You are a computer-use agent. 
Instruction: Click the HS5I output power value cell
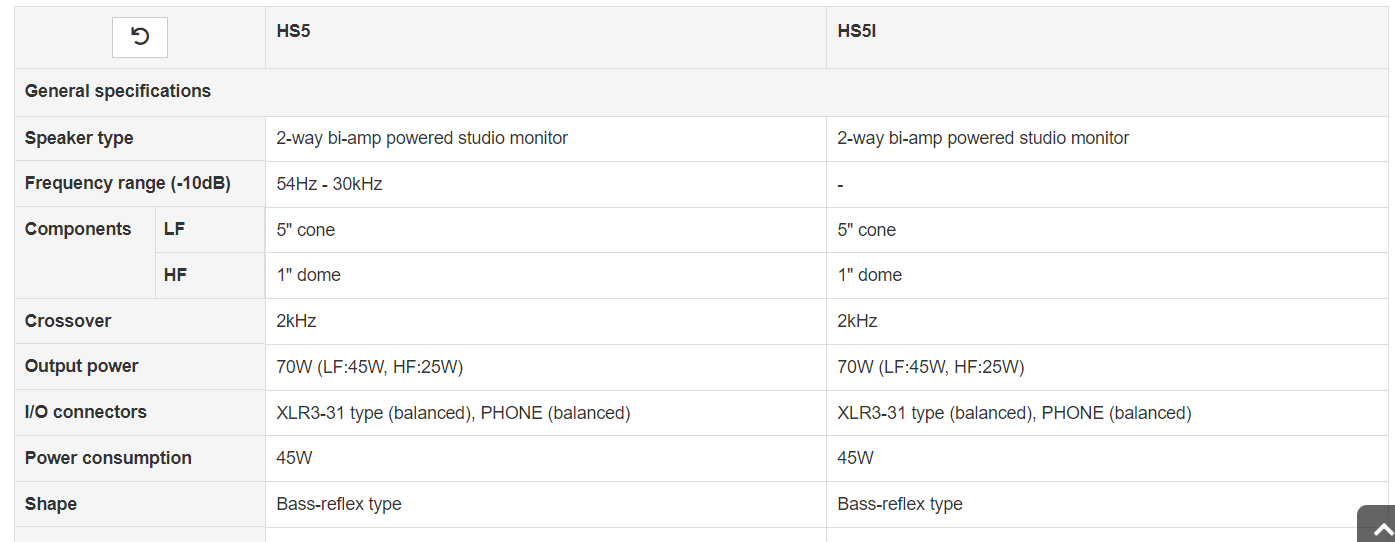[x=931, y=367]
